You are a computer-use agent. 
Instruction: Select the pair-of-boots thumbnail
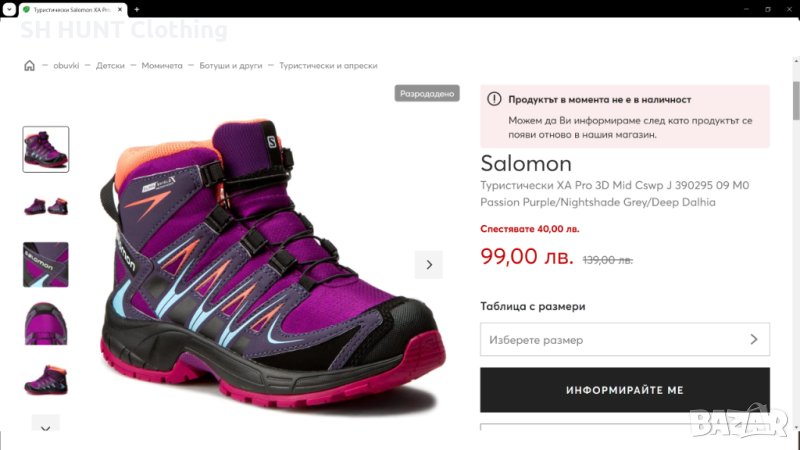pyautogui.click(x=46, y=206)
